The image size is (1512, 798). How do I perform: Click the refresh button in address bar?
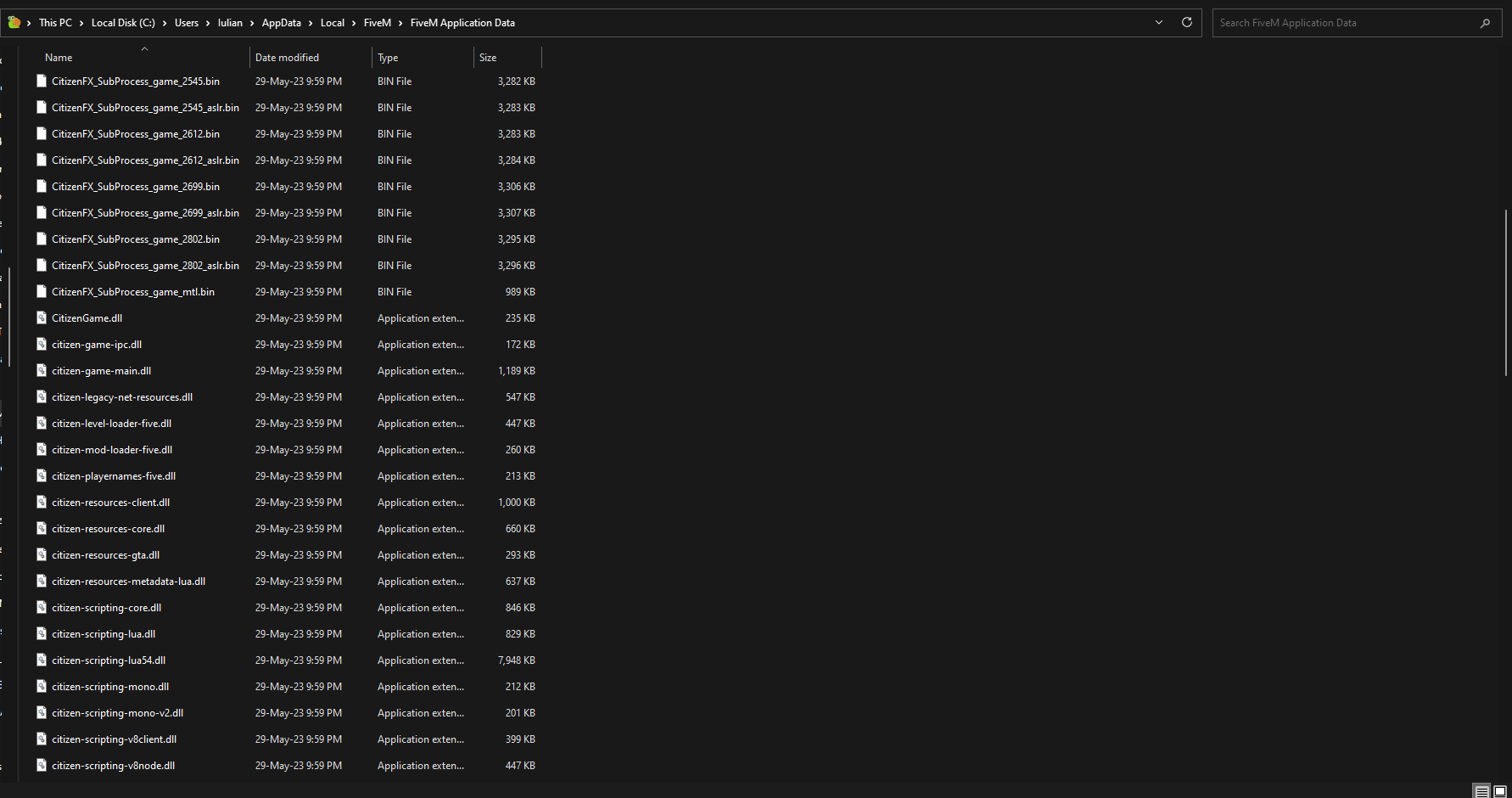[x=1187, y=23]
